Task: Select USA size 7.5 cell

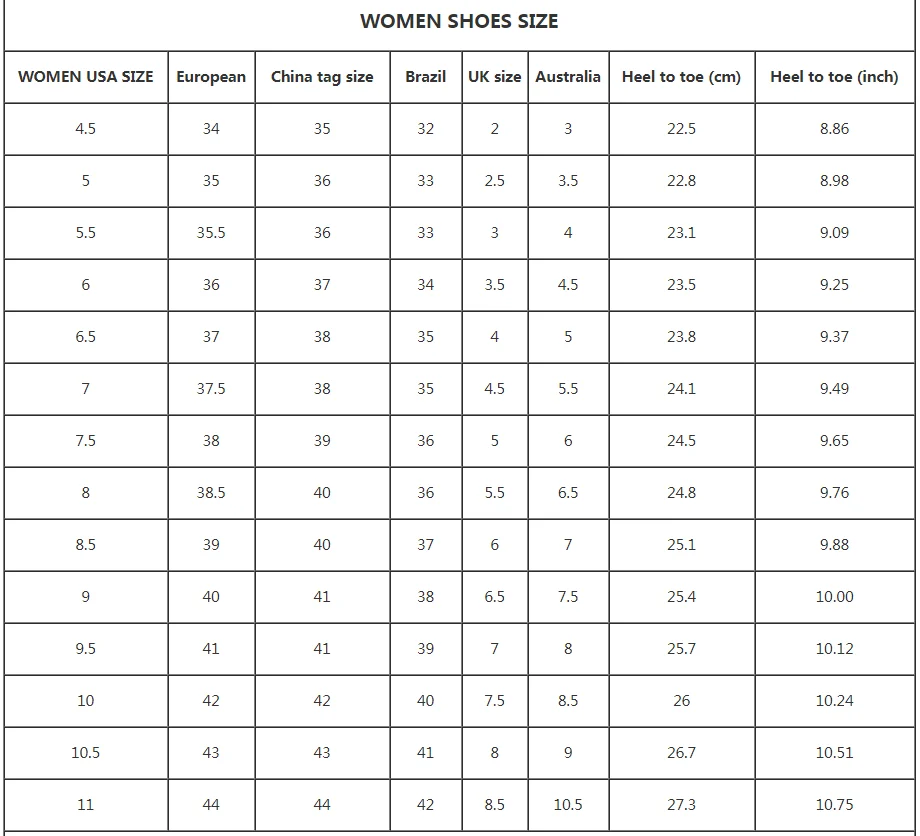Action: click(86, 441)
